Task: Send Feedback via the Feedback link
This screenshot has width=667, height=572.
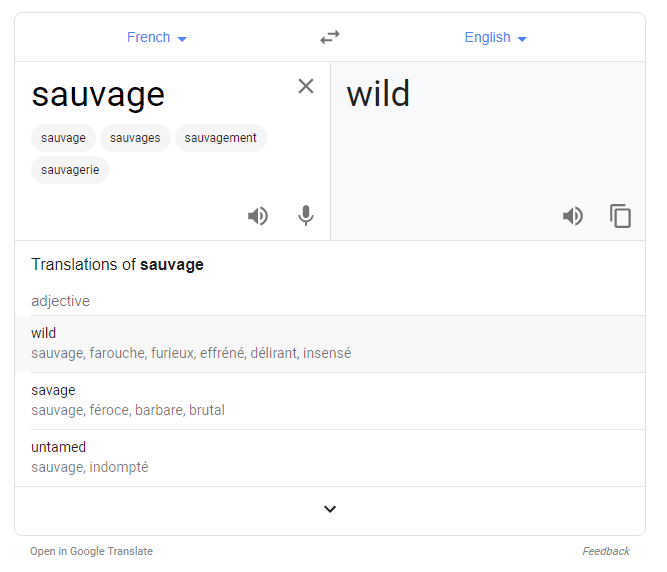Action: pyautogui.click(x=606, y=551)
